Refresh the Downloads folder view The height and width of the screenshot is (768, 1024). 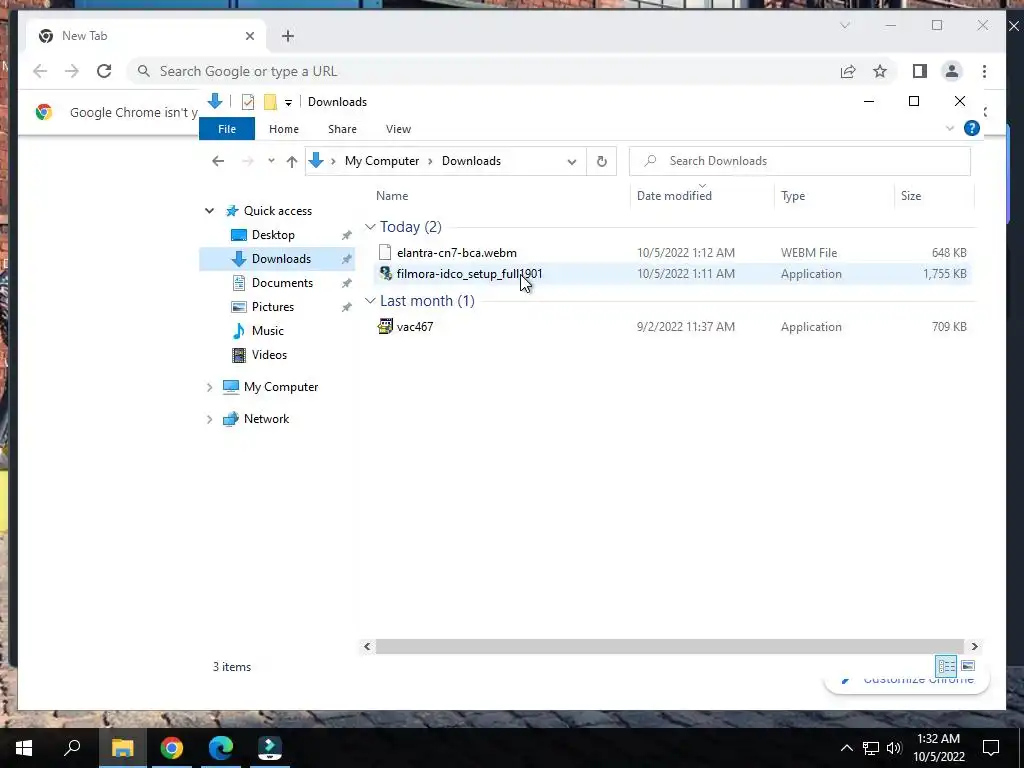tap(601, 161)
